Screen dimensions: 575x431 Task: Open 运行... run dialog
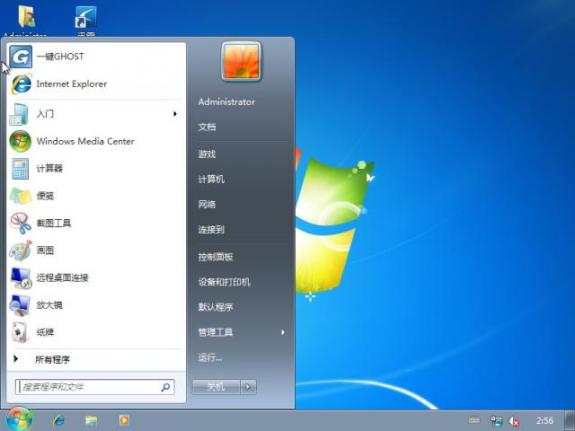pyautogui.click(x=210, y=357)
